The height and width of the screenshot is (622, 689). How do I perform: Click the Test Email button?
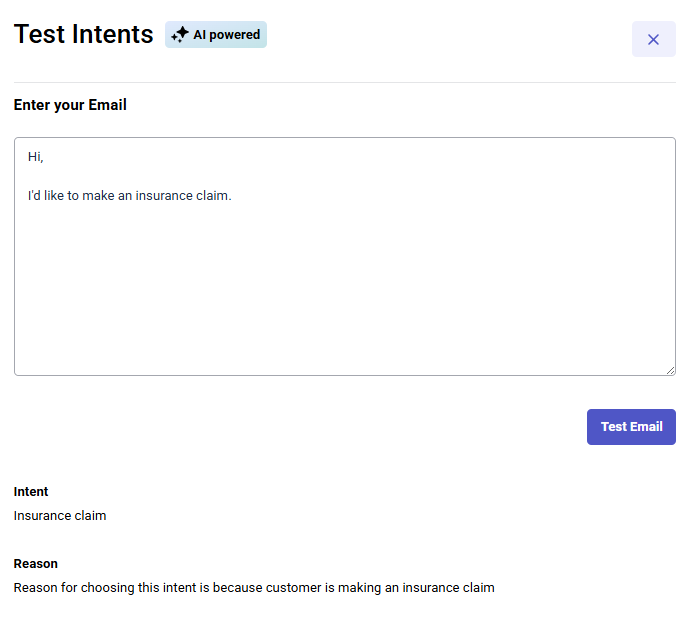(631, 427)
